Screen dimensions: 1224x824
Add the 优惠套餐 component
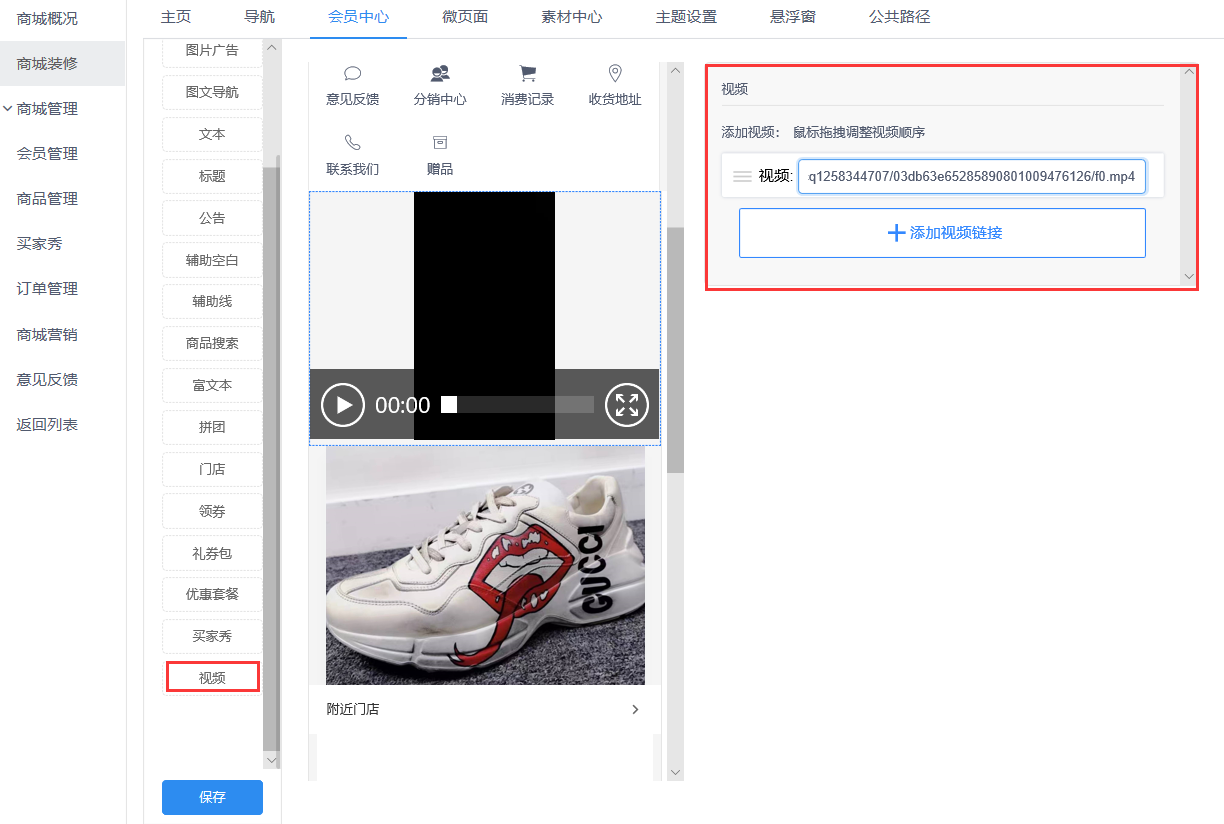coord(212,594)
